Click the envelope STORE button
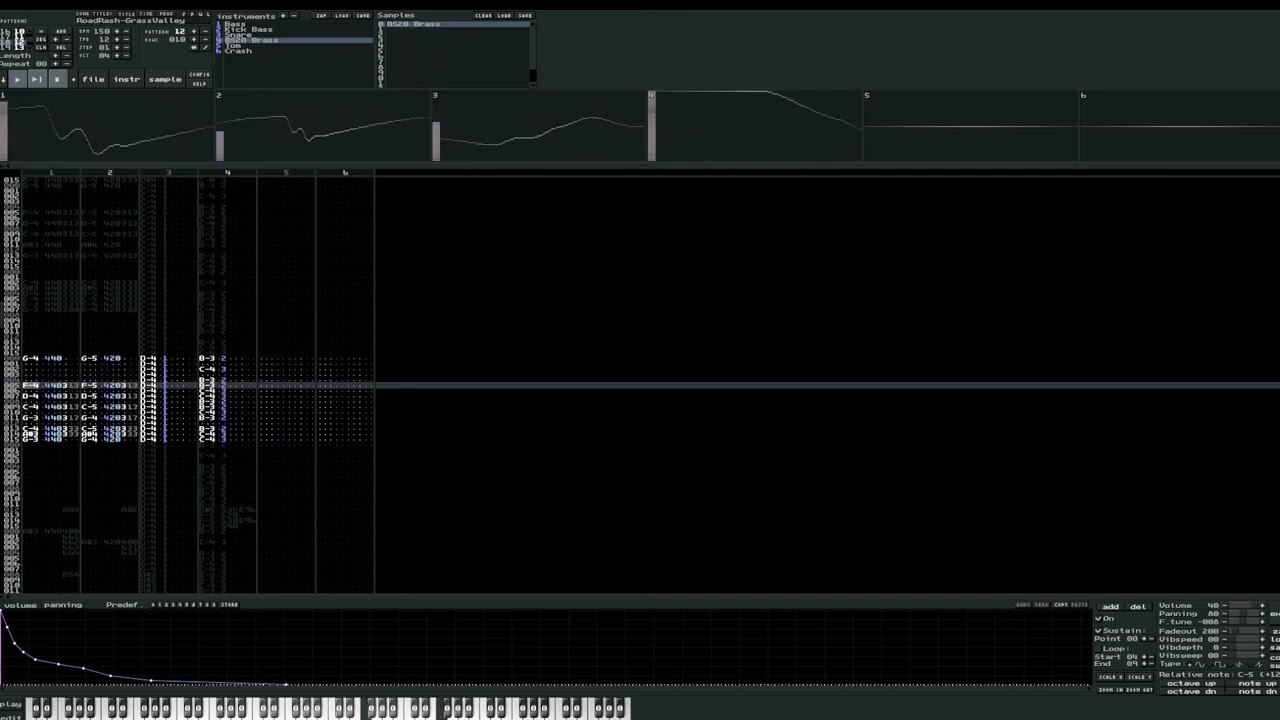The image size is (1280, 720). pos(230,604)
